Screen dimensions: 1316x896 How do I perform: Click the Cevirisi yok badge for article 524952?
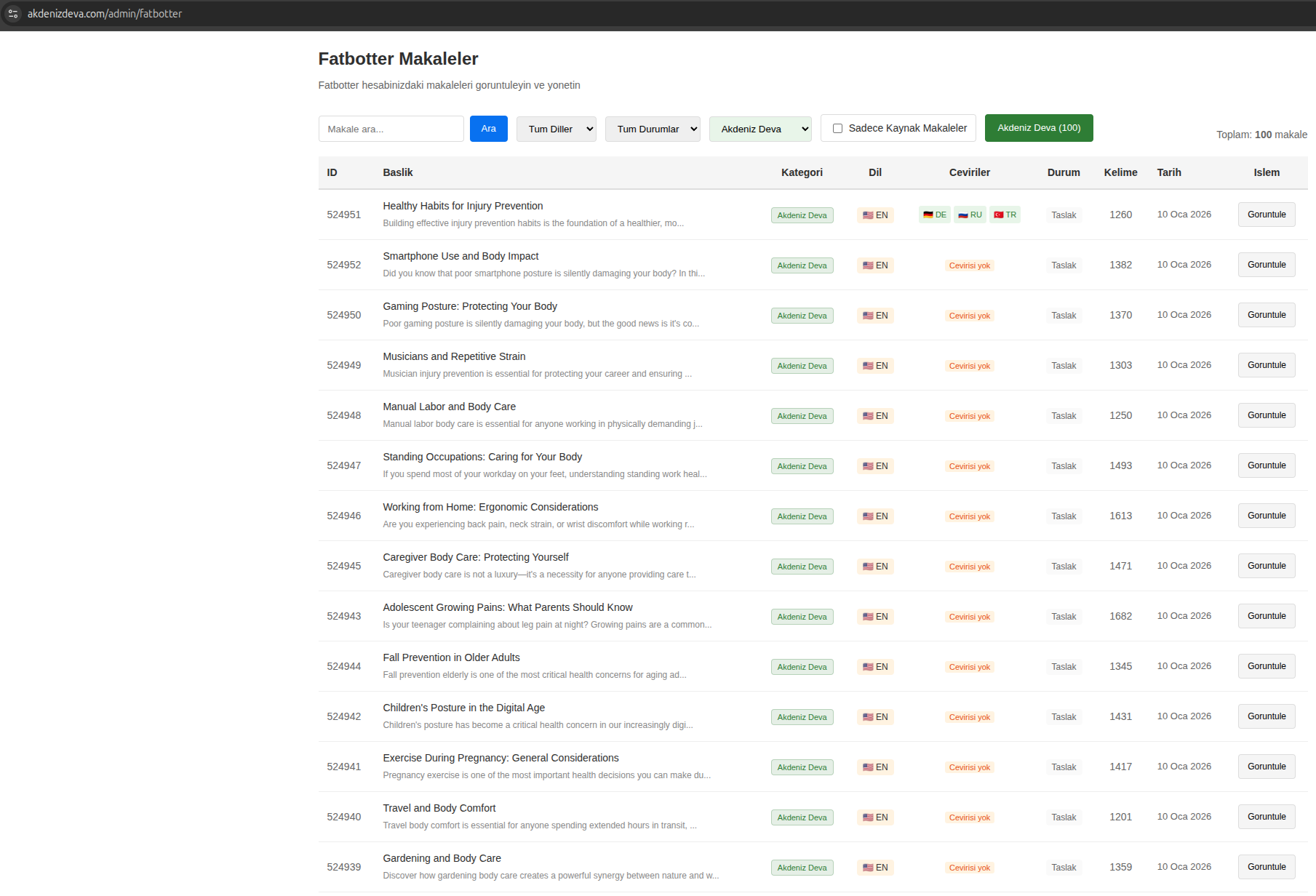pos(970,265)
